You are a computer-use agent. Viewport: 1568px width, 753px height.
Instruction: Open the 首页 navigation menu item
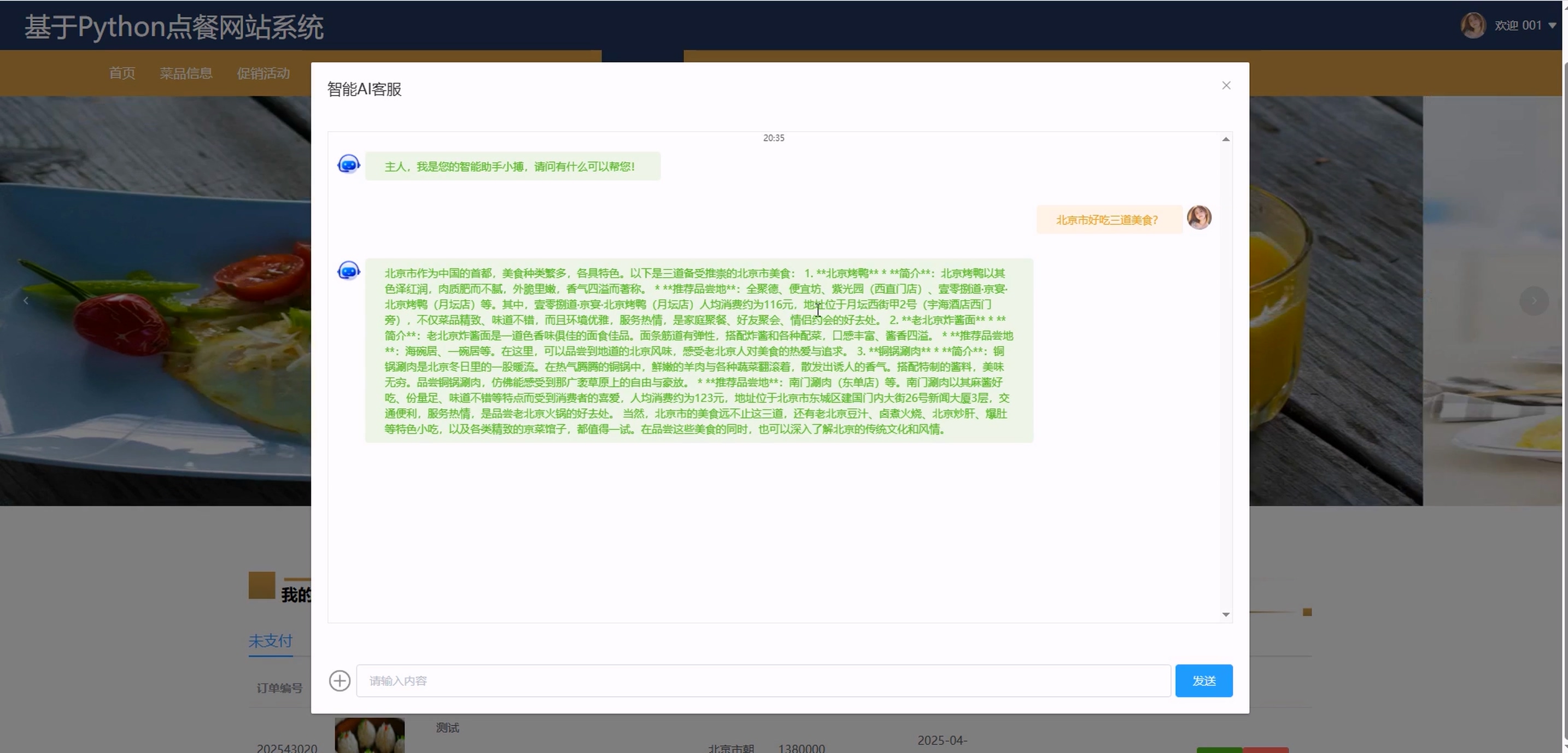point(122,74)
